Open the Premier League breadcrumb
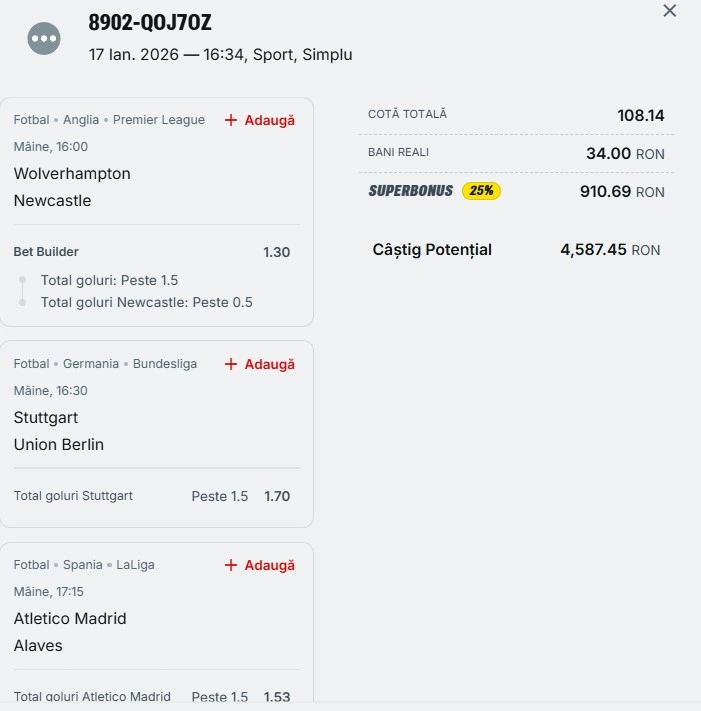 [x=158, y=120]
